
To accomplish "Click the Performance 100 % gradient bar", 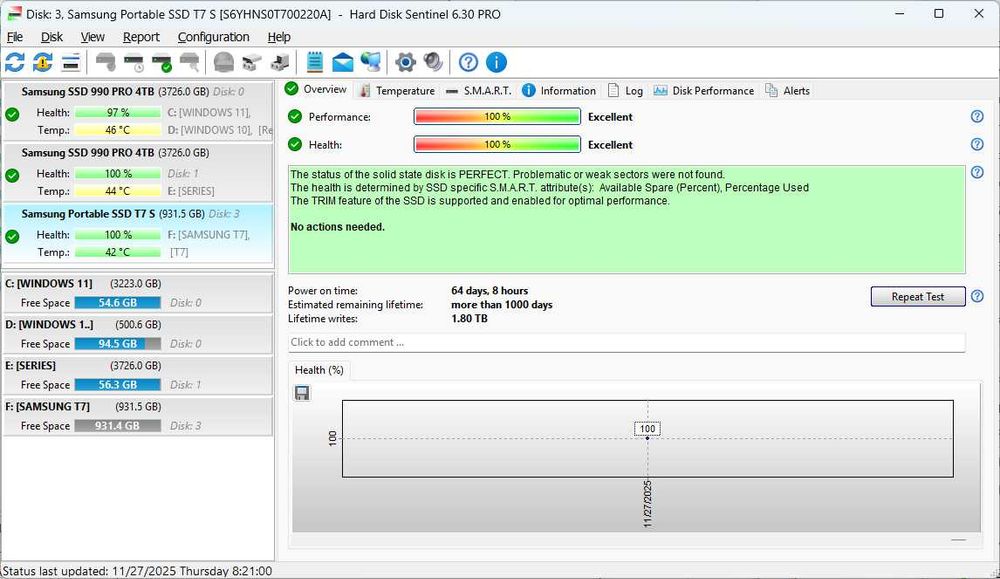I will coord(497,117).
